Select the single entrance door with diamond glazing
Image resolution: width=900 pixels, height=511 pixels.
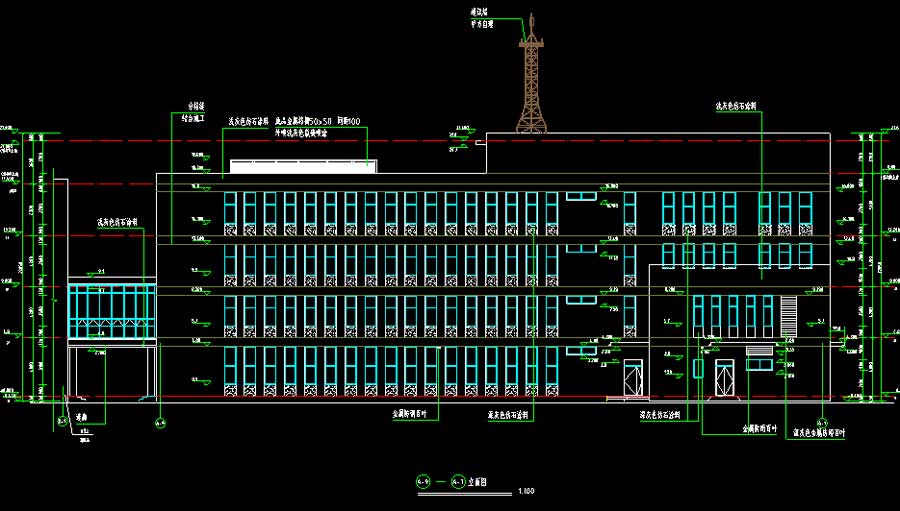[x=633, y=378]
